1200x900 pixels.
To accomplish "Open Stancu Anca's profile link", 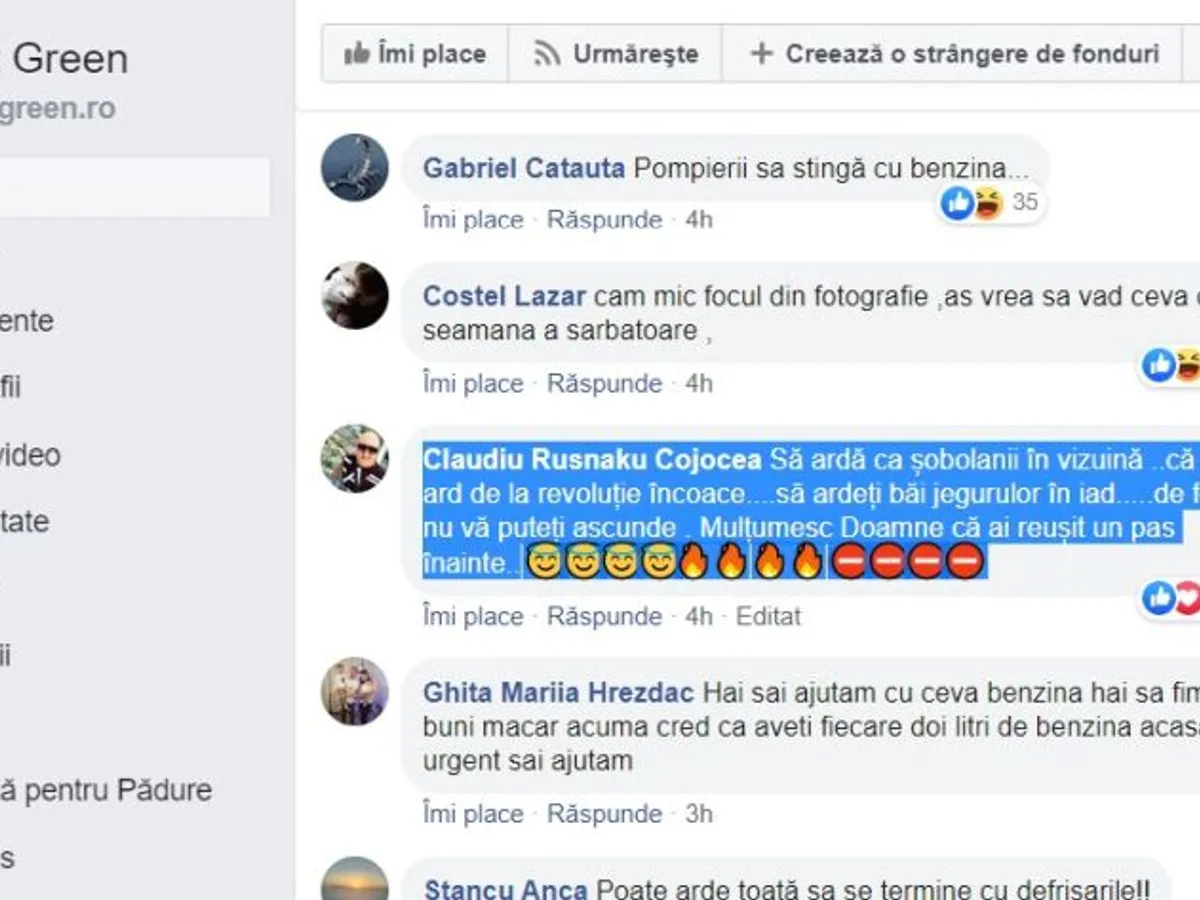I will (x=506, y=889).
